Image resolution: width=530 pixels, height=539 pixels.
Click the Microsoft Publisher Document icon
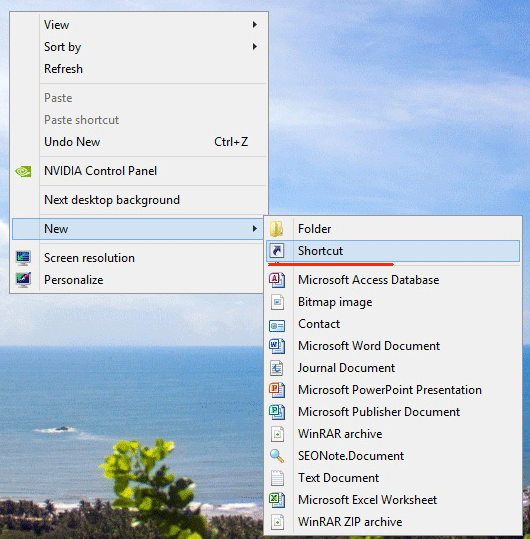click(277, 412)
